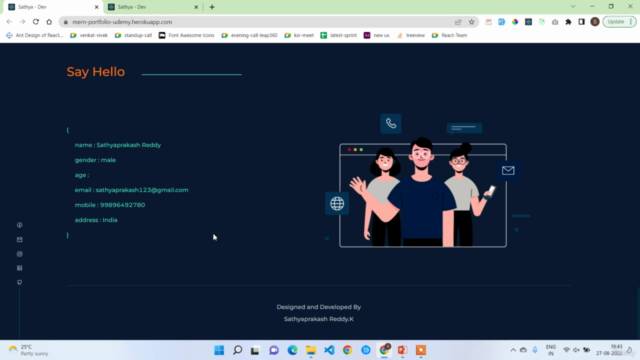Click the address : India line

click(96, 220)
